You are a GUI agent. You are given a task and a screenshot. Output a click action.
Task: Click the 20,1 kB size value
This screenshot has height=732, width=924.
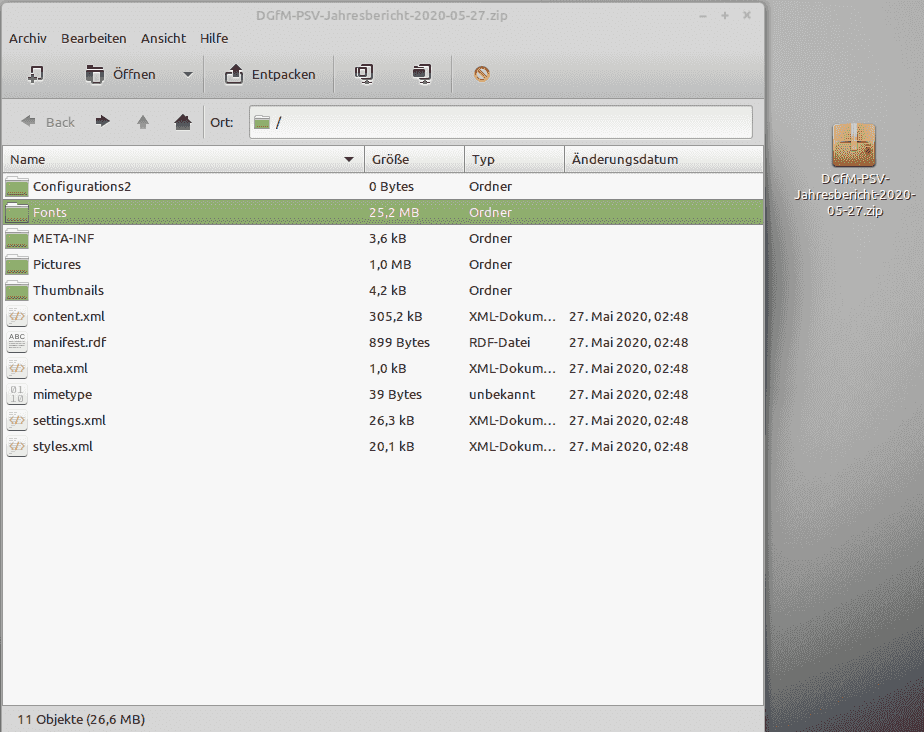pos(392,446)
